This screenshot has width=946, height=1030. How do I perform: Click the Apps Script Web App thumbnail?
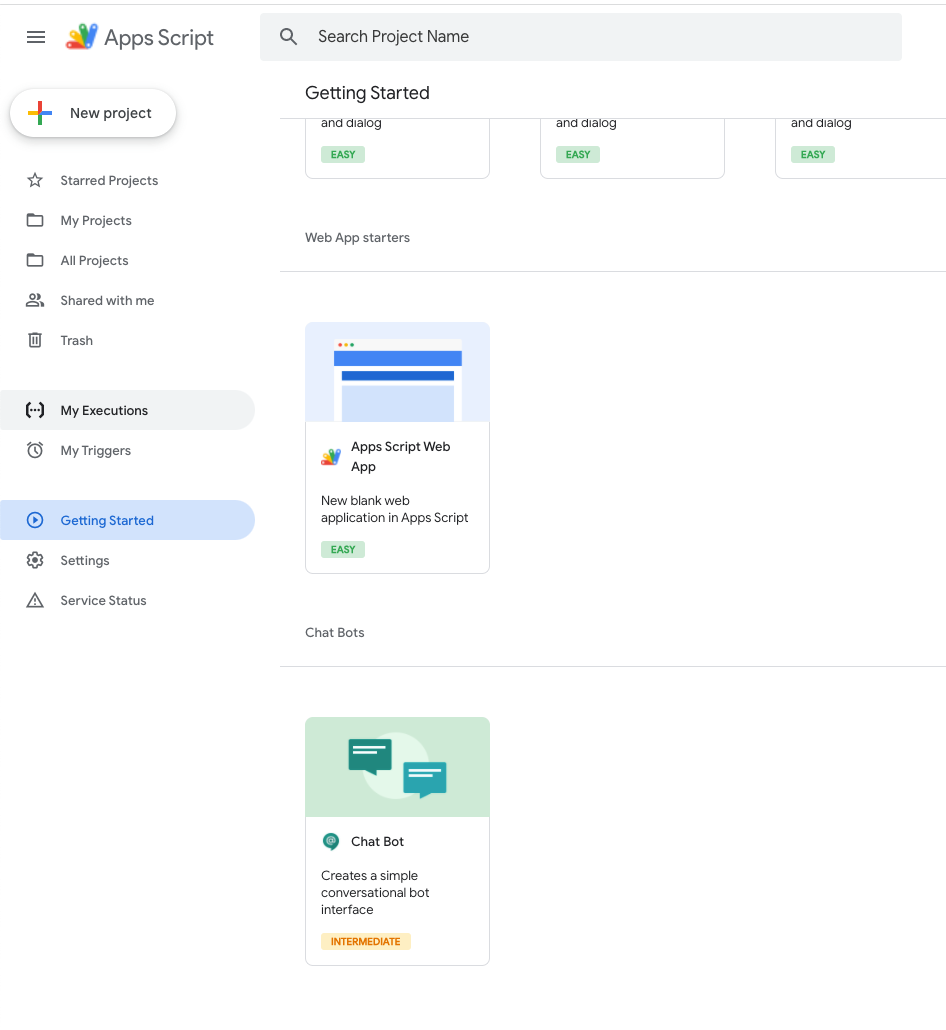coord(397,372)
